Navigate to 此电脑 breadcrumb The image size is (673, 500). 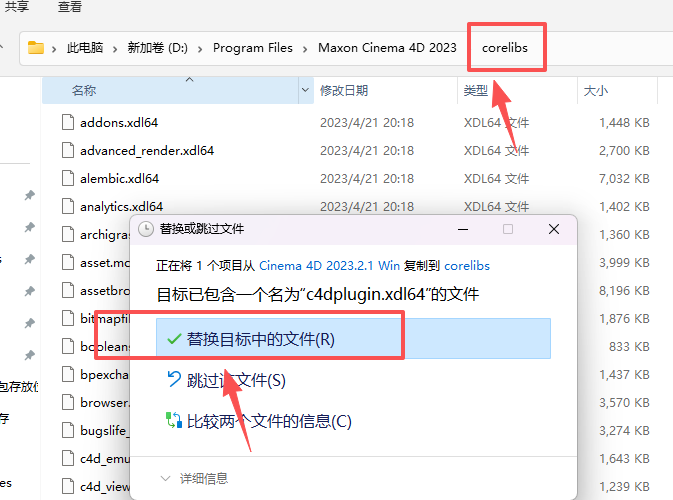[85, 48]
